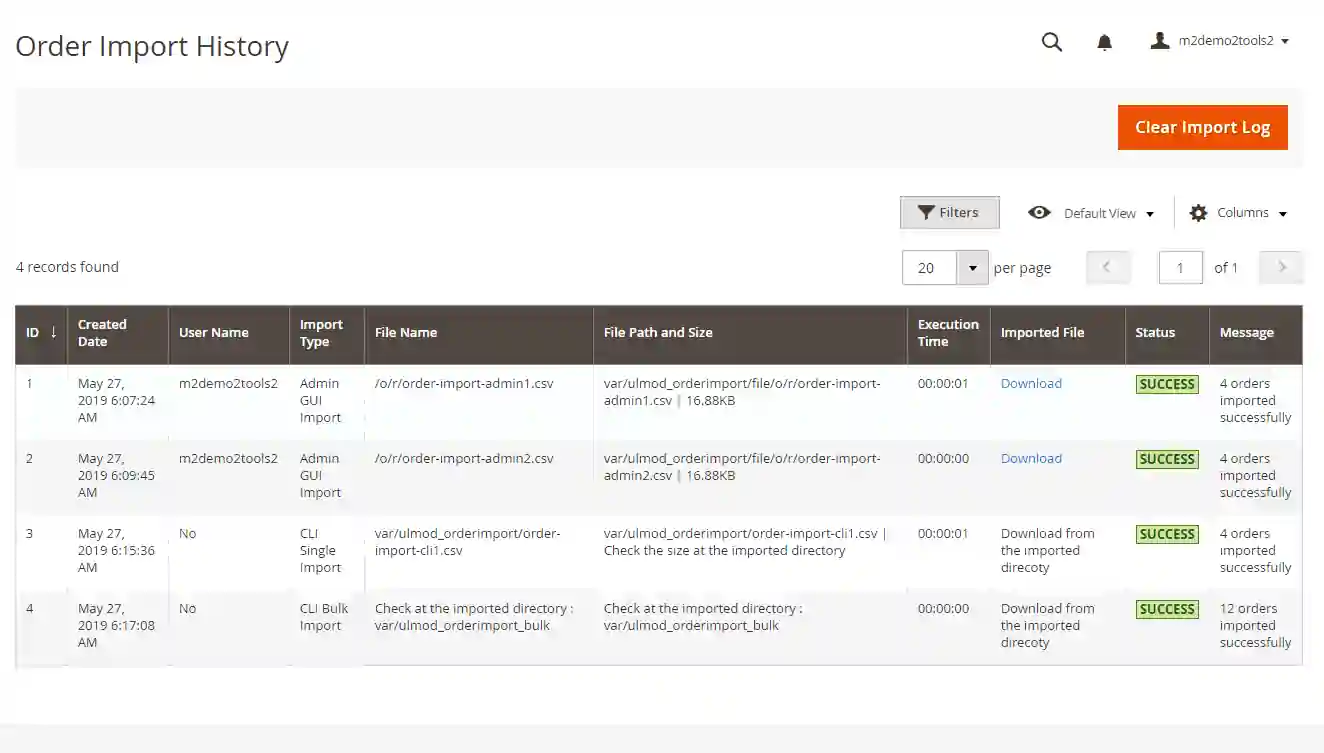
Task: Sort by File Path and Size header
Action: click(751, 333)
